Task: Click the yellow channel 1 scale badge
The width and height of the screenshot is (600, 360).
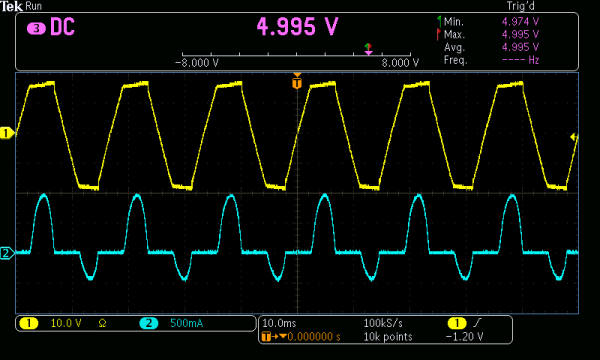Action: point(29,323)
